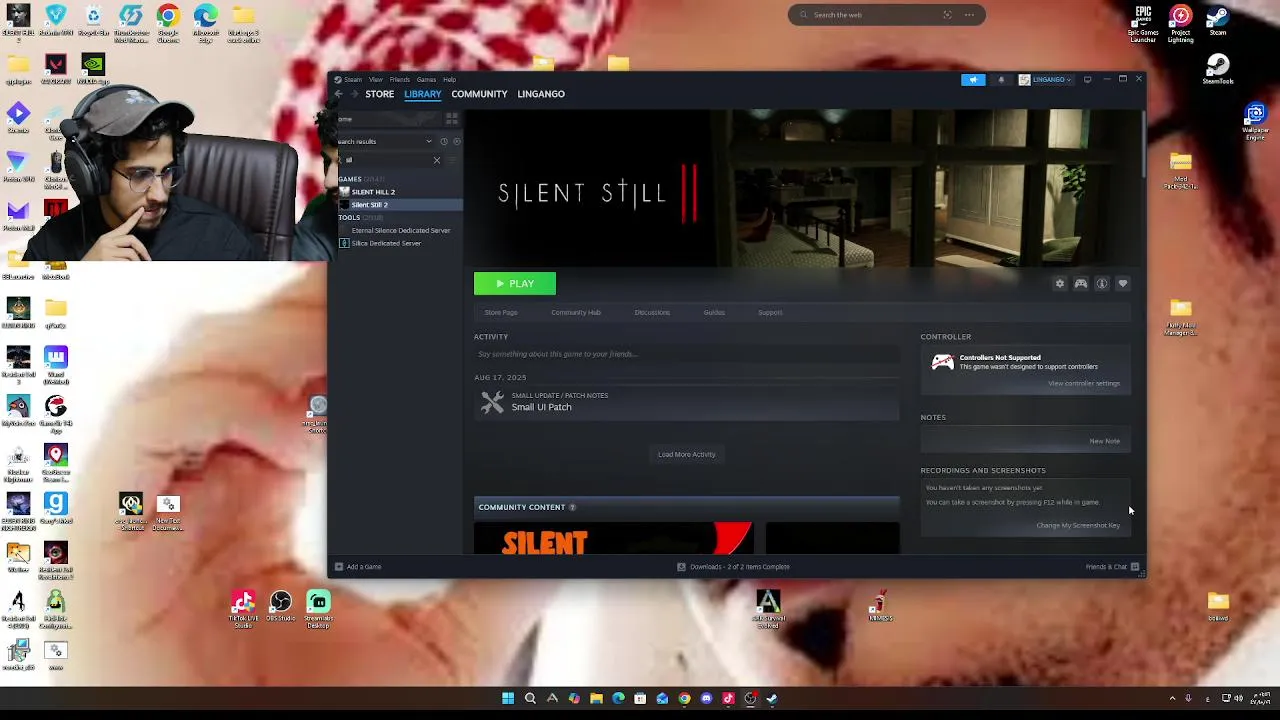Collapse the TOOLS category
The height and width of the screenshot is (720, 1280).
[x=349, y=217]
